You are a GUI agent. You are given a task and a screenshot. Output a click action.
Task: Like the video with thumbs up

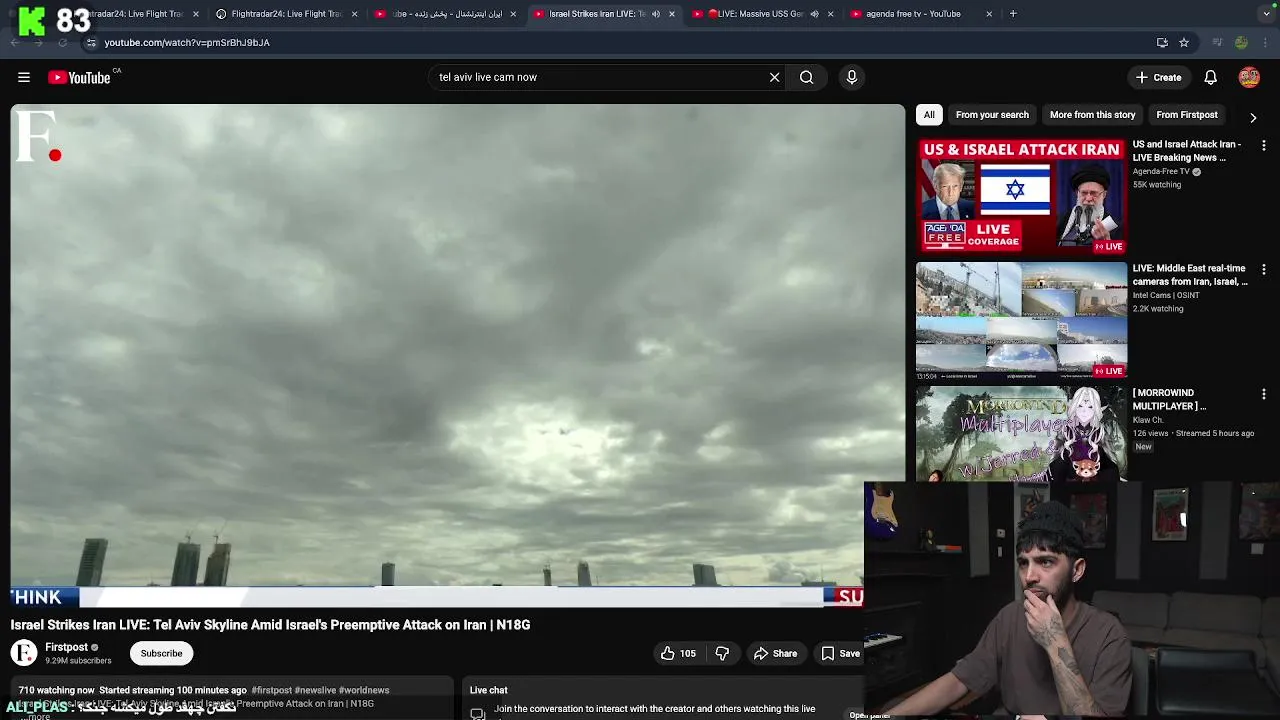click(678, 654)
